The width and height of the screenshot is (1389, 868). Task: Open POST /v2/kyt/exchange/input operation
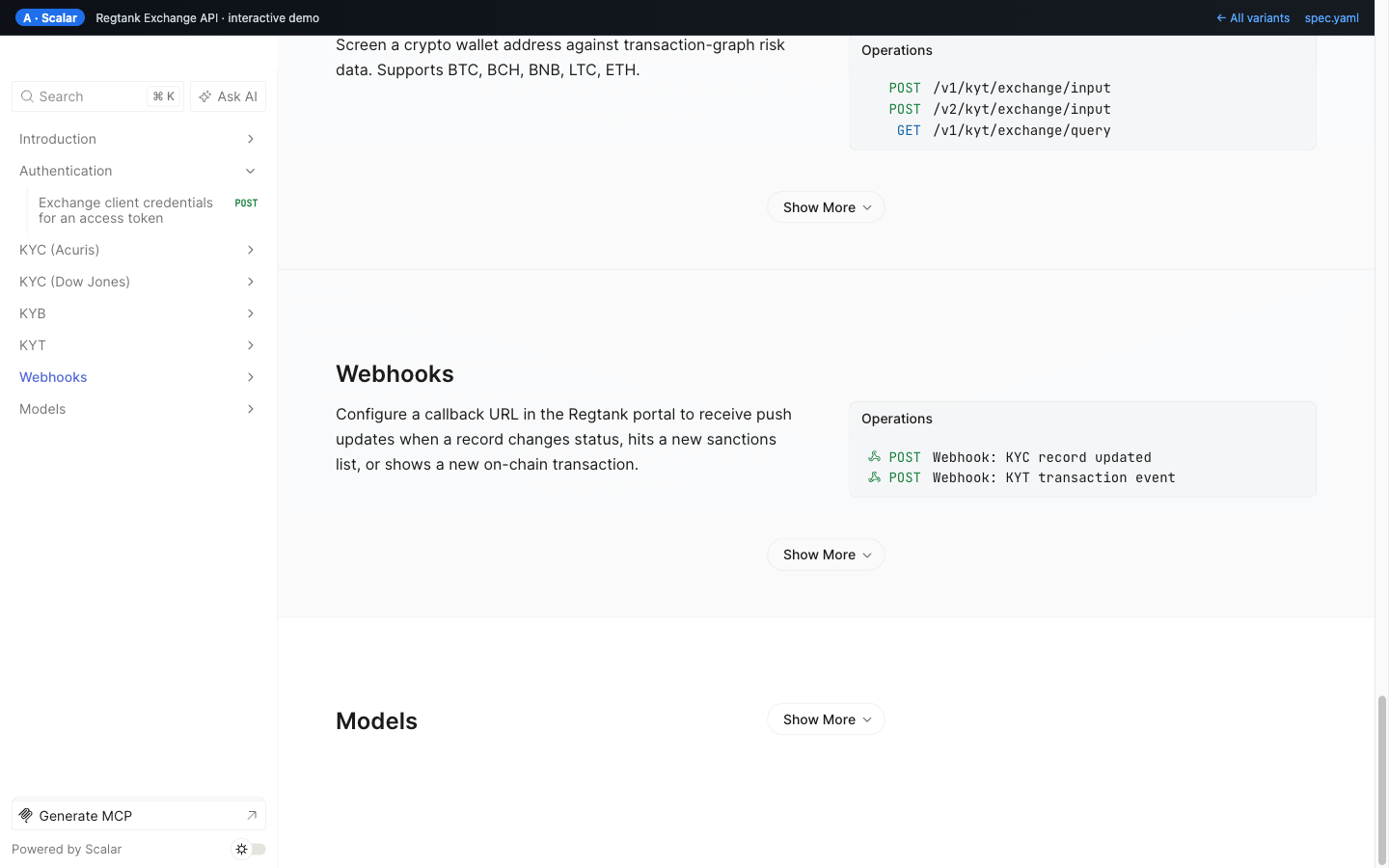[1000, 109]
